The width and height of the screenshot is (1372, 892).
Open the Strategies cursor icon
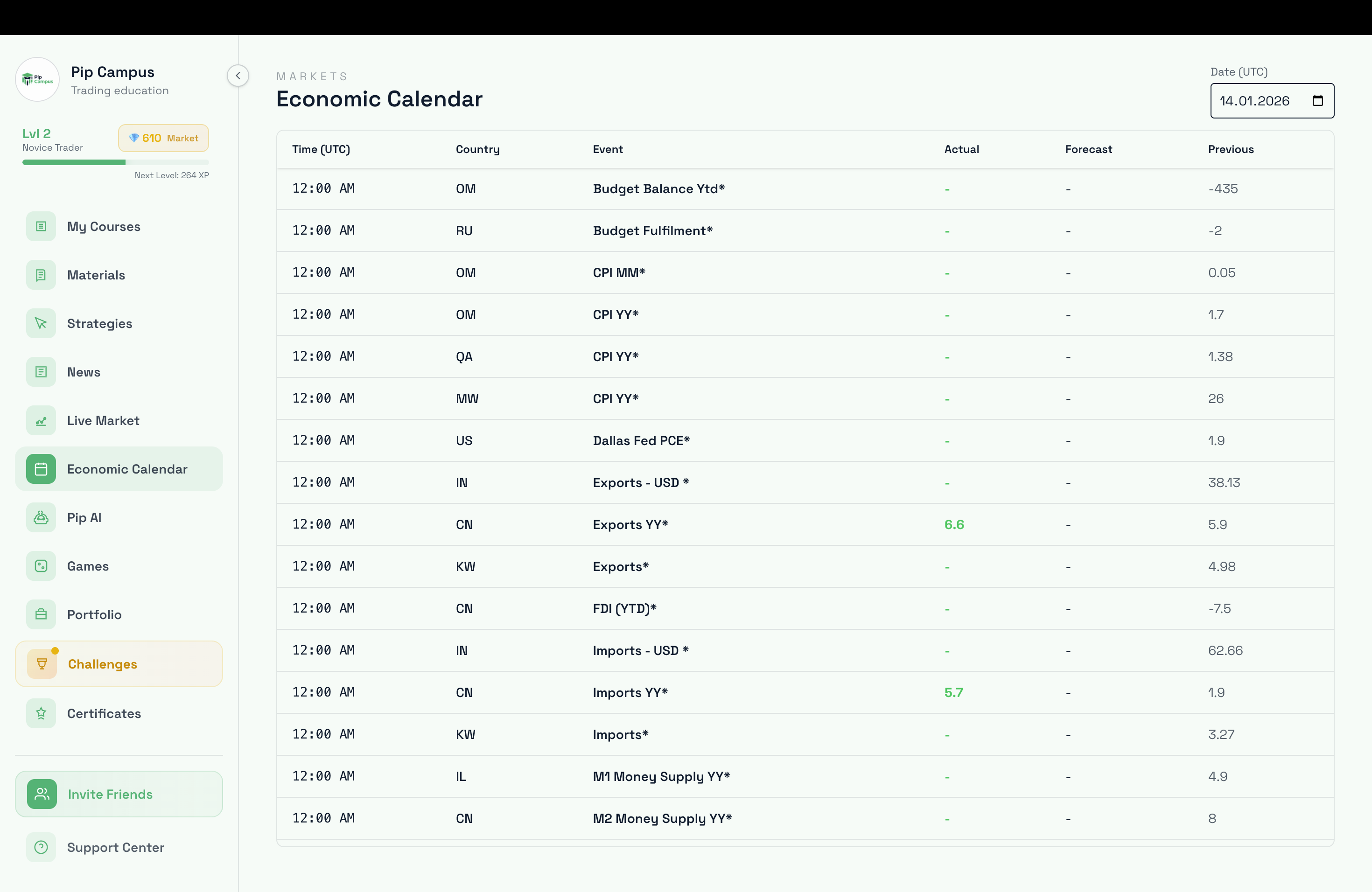coord(41,323)
